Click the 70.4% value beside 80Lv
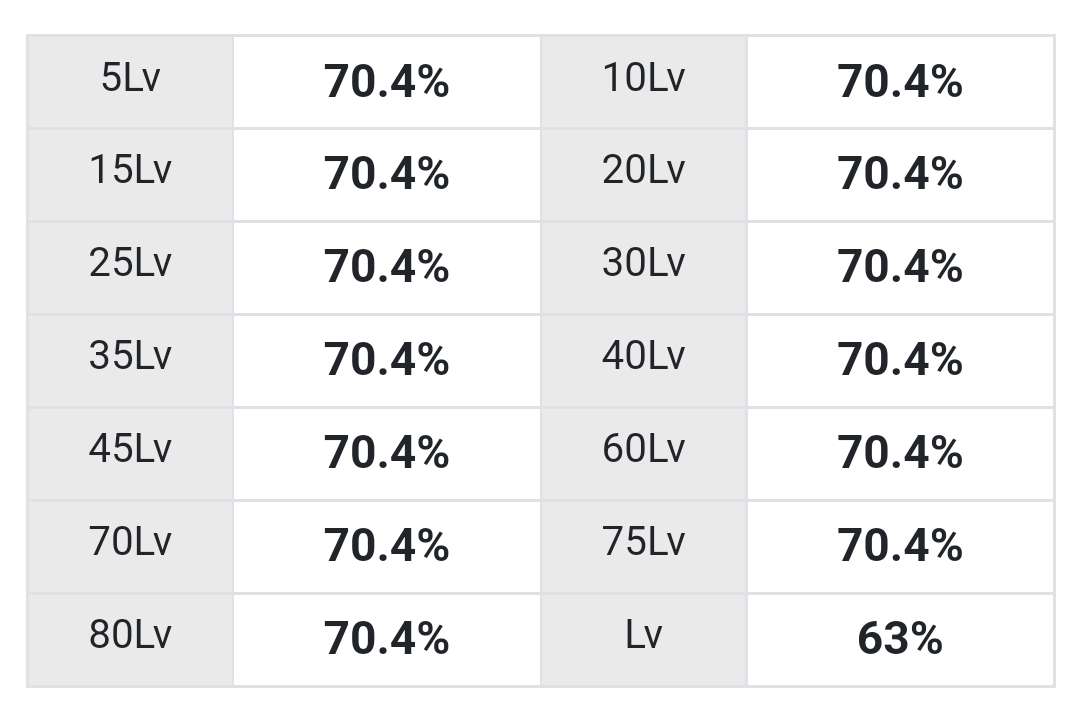 386,640
